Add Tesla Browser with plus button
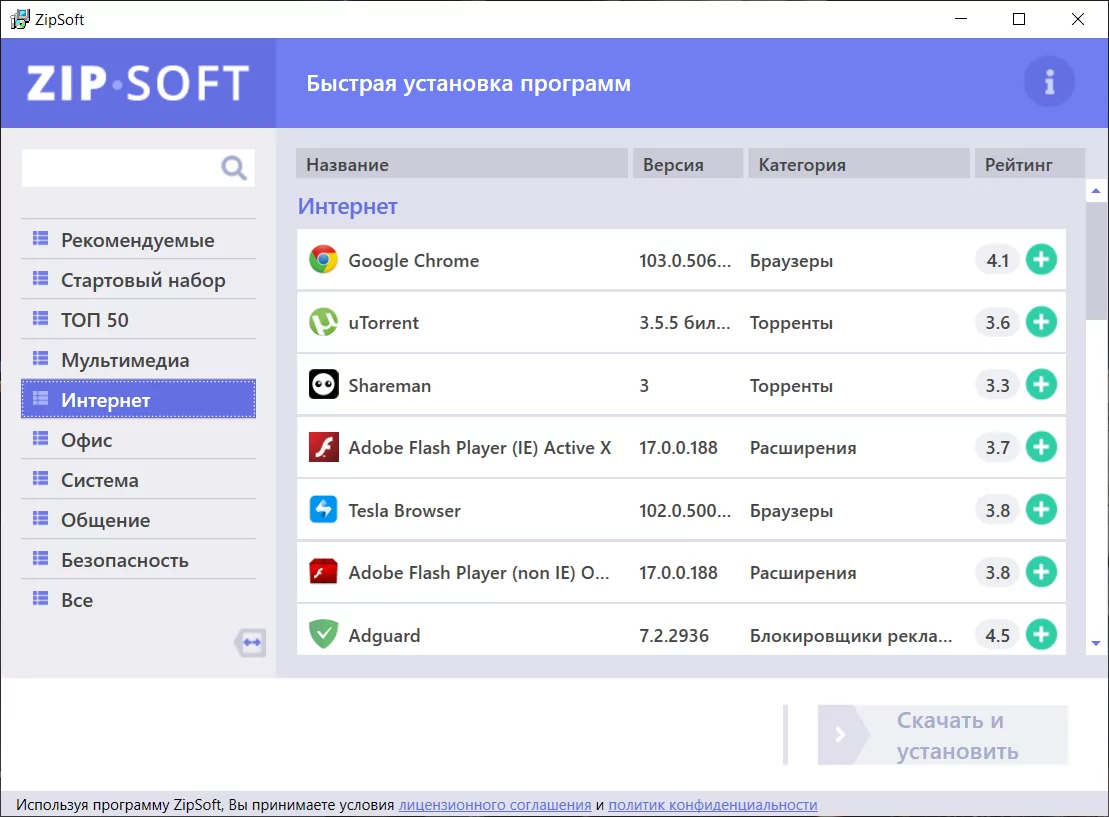The width and height of the screenshot is (1109, 817). click(x=1041, y=509)
